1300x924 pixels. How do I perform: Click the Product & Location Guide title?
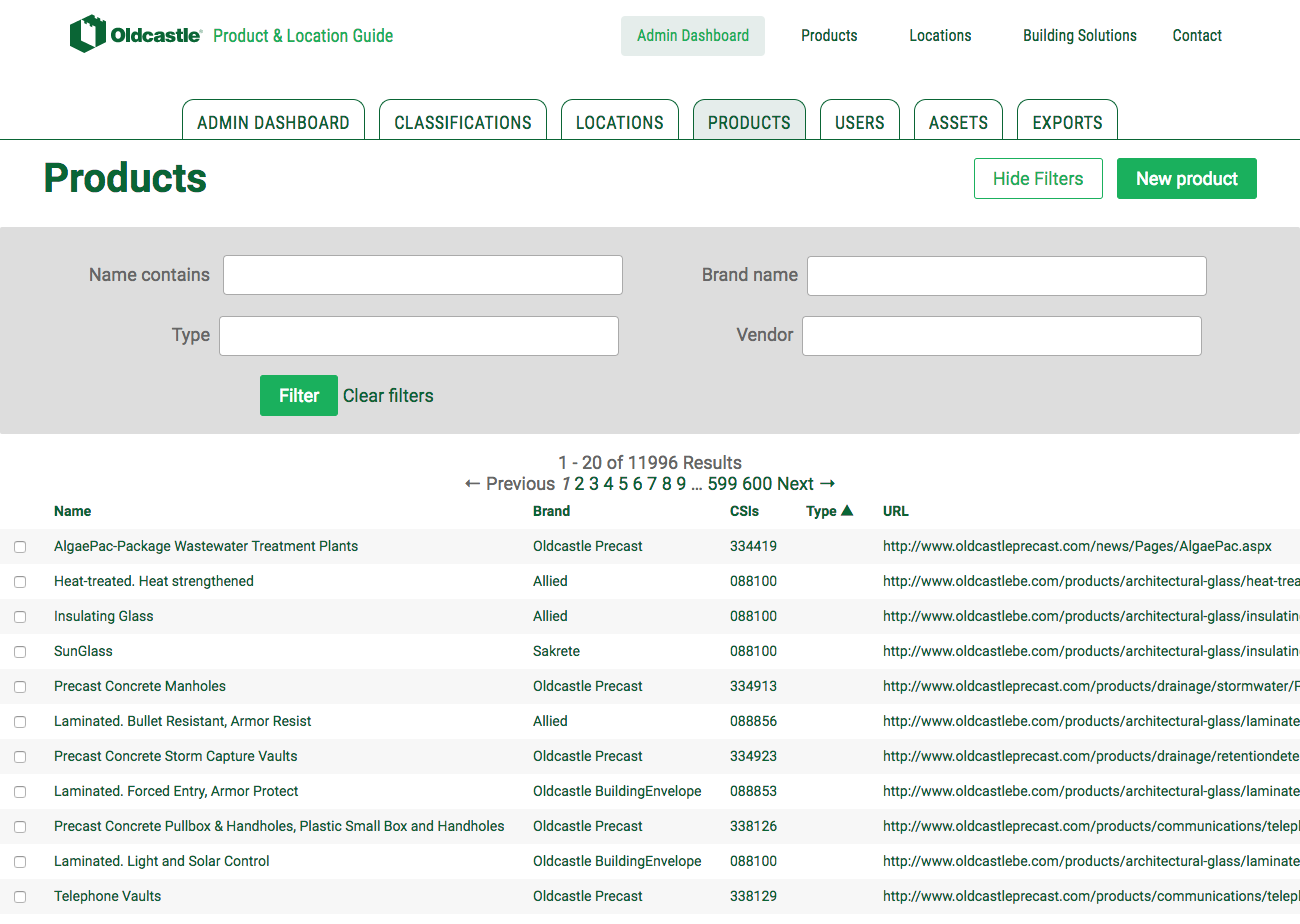click(303, 36)
